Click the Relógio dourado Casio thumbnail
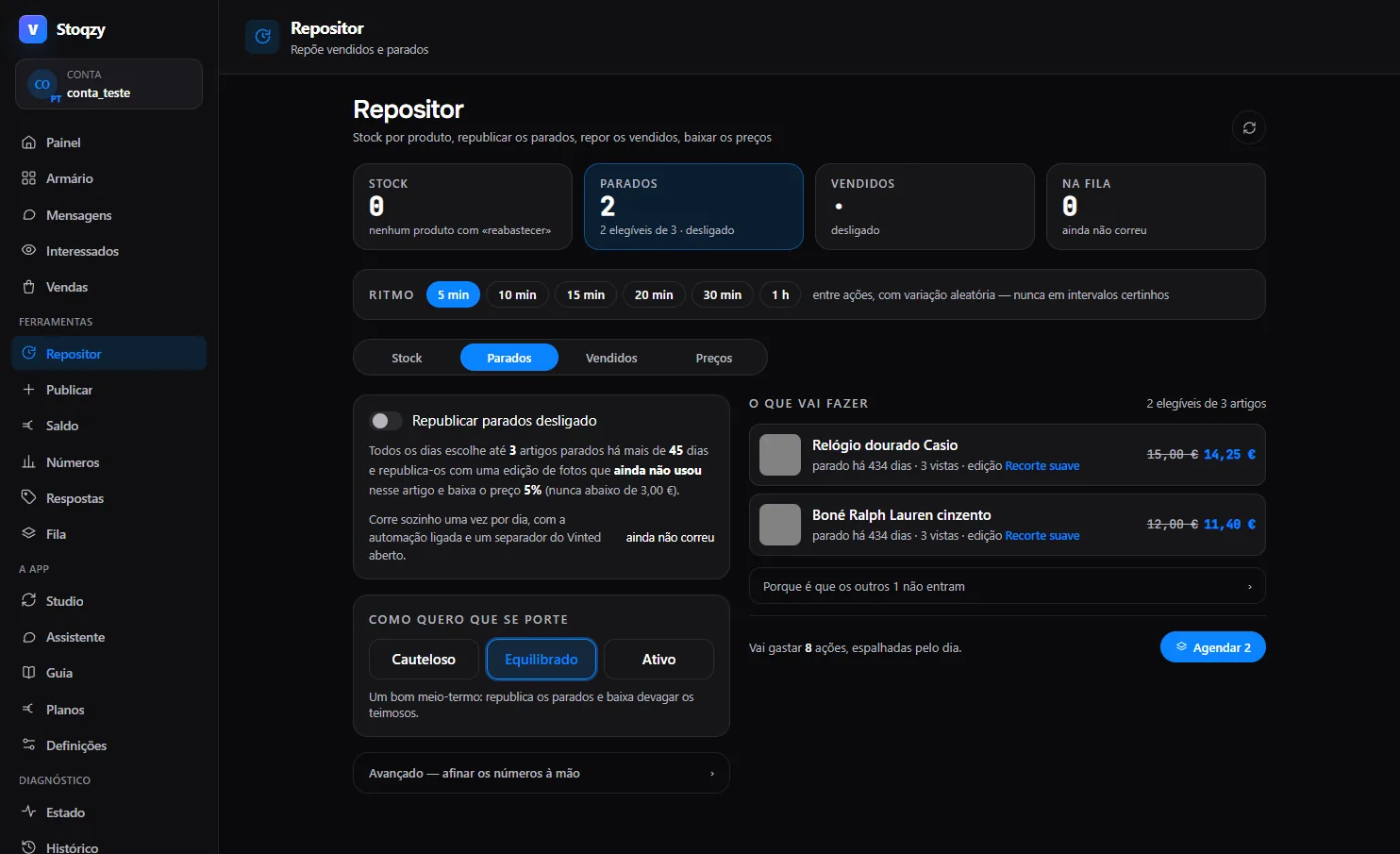The width and height of the screenshot is (1400, 854). [780, 455]
